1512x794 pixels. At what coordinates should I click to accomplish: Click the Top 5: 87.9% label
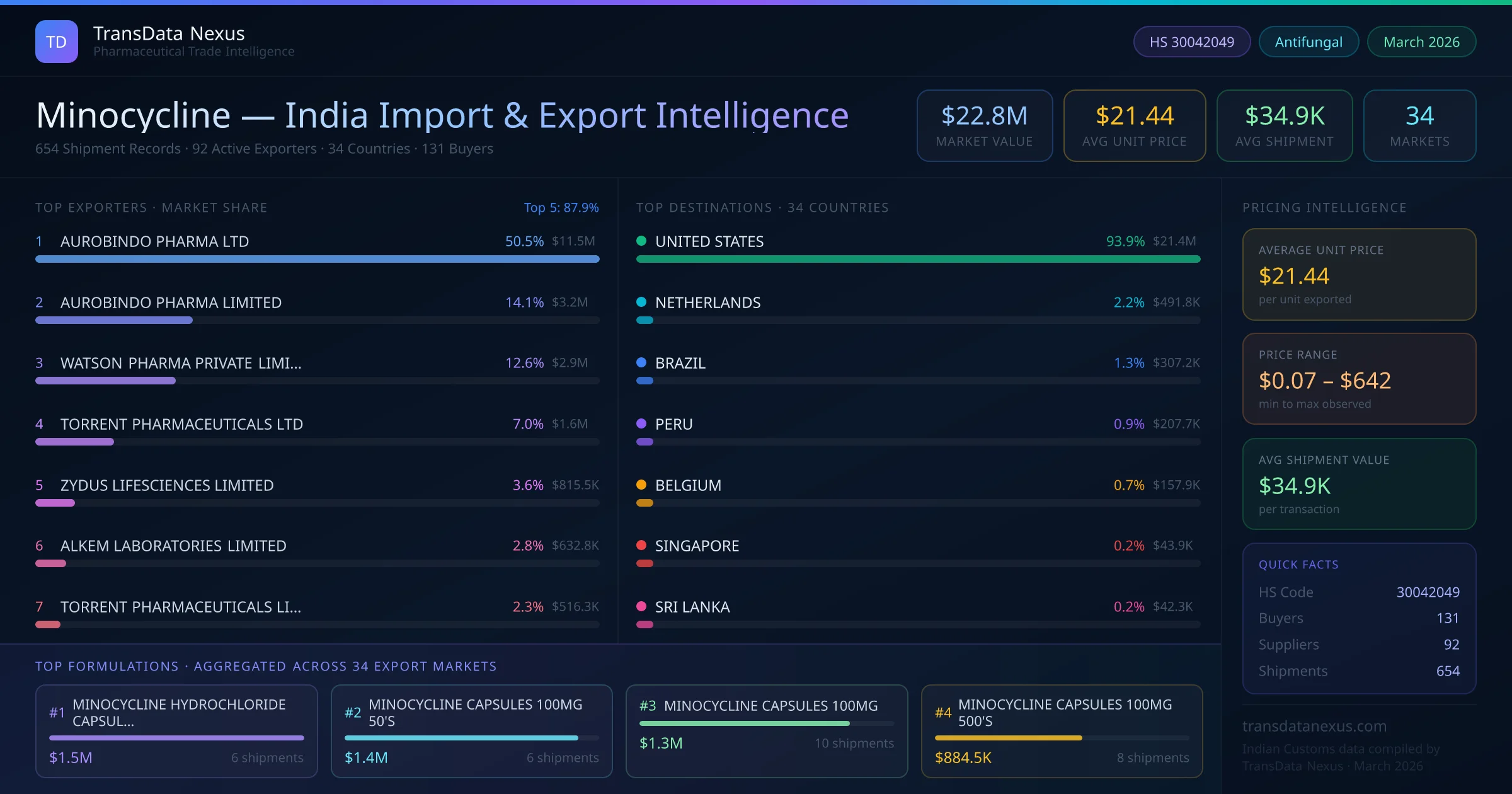pyautogui.click(x=561, y=207)
